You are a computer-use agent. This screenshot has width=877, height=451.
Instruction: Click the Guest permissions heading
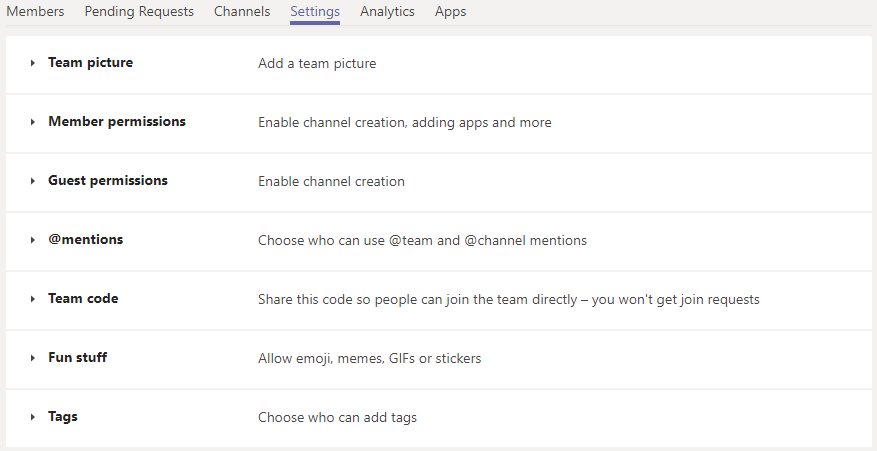(108, 181)
